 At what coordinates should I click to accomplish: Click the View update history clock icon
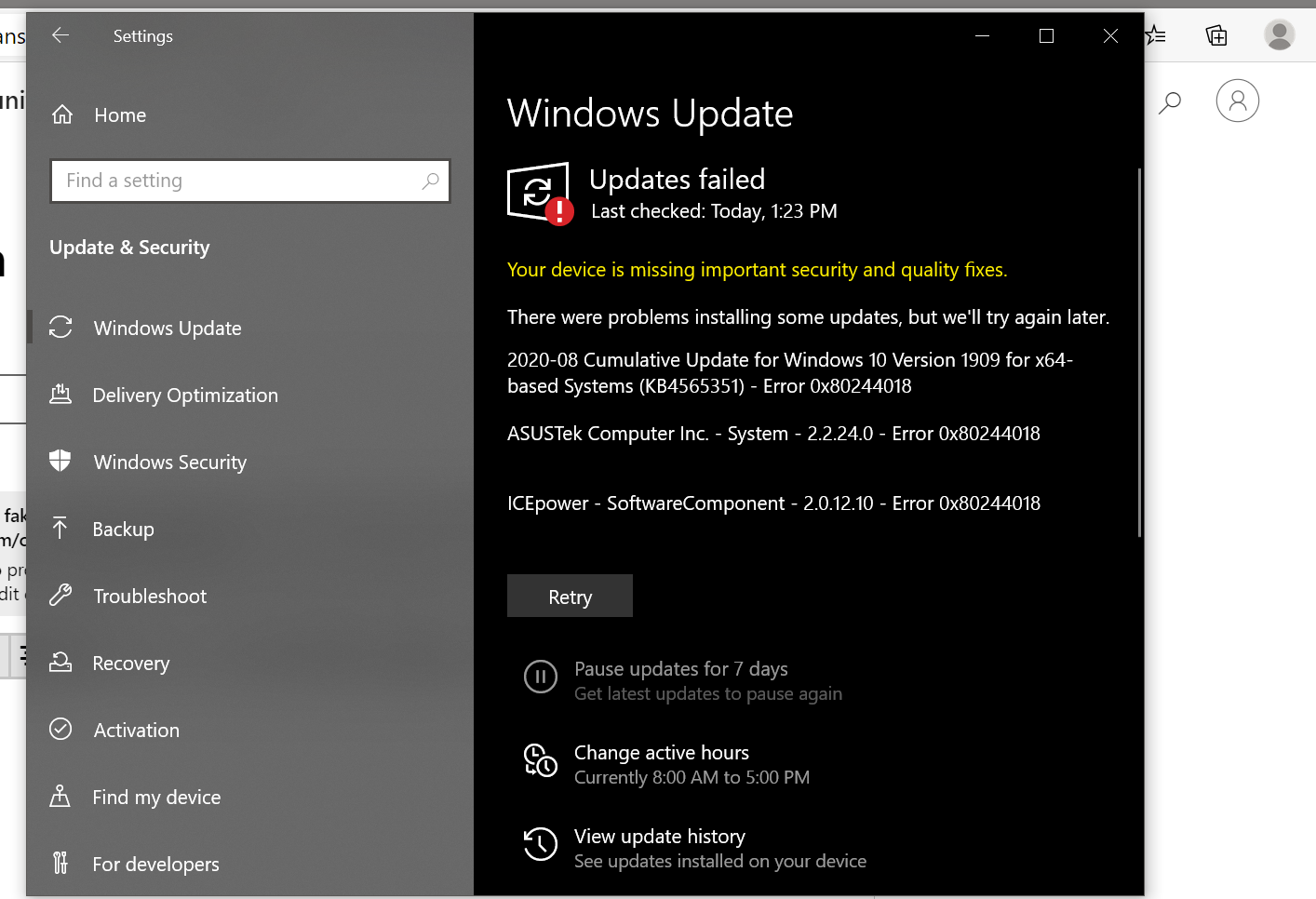(x=541, y=844)
